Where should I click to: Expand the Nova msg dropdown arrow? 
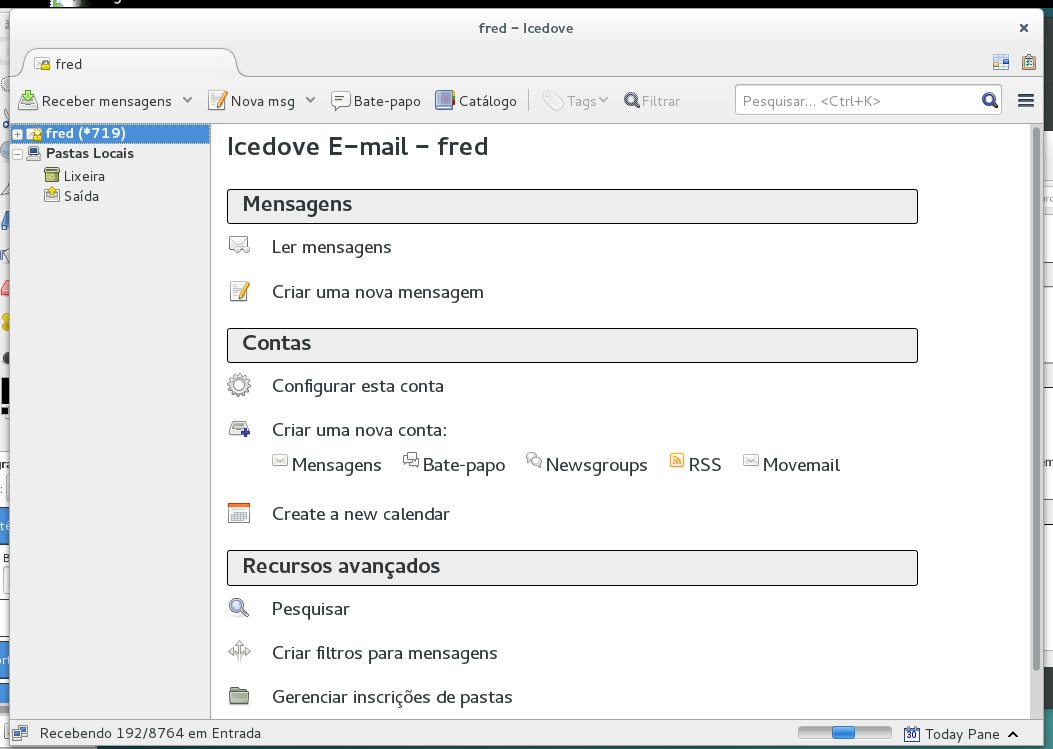pos(310,100)
